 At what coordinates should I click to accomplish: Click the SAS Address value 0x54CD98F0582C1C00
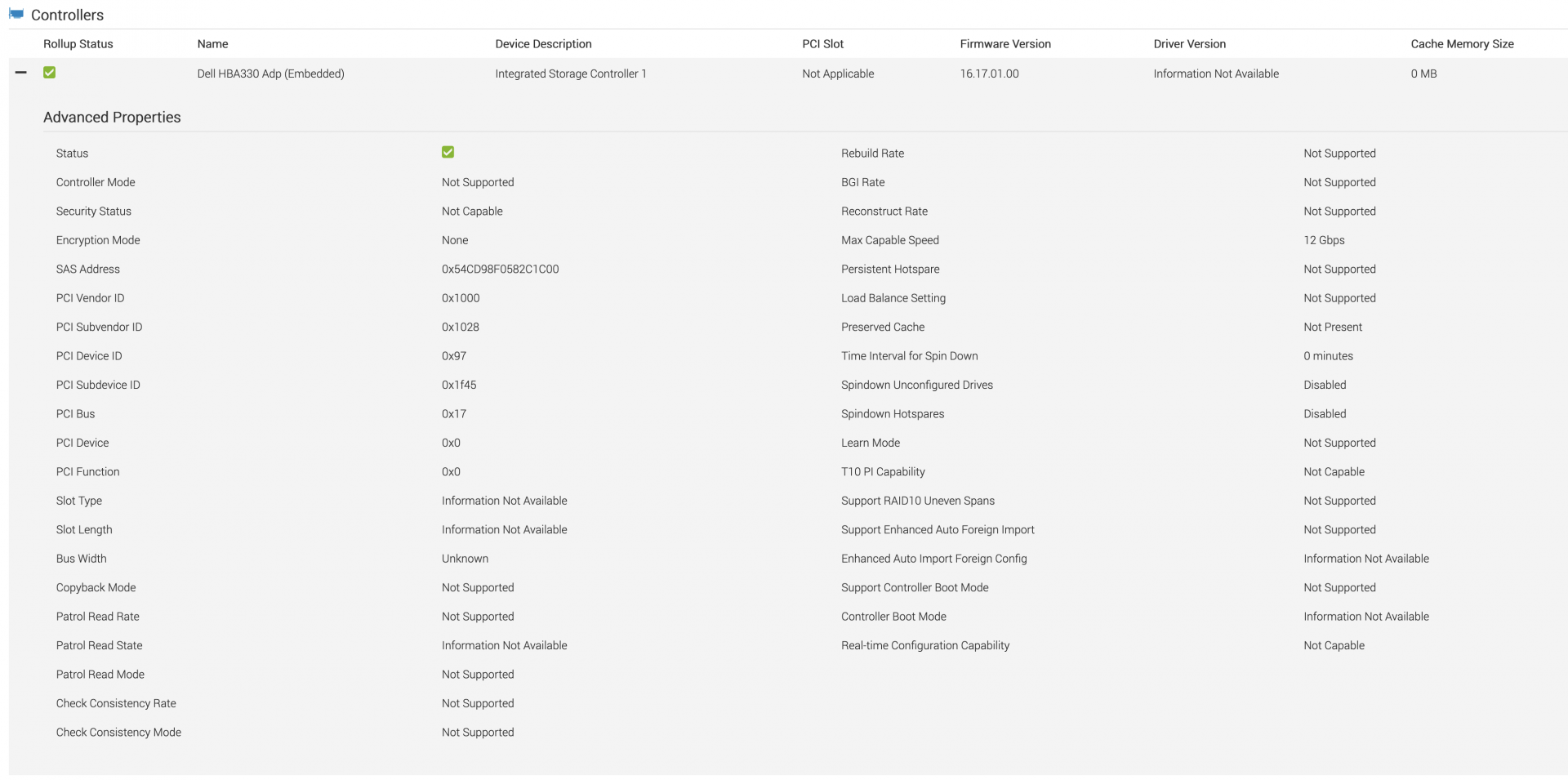pyautogui.click(x=500, y=269)
